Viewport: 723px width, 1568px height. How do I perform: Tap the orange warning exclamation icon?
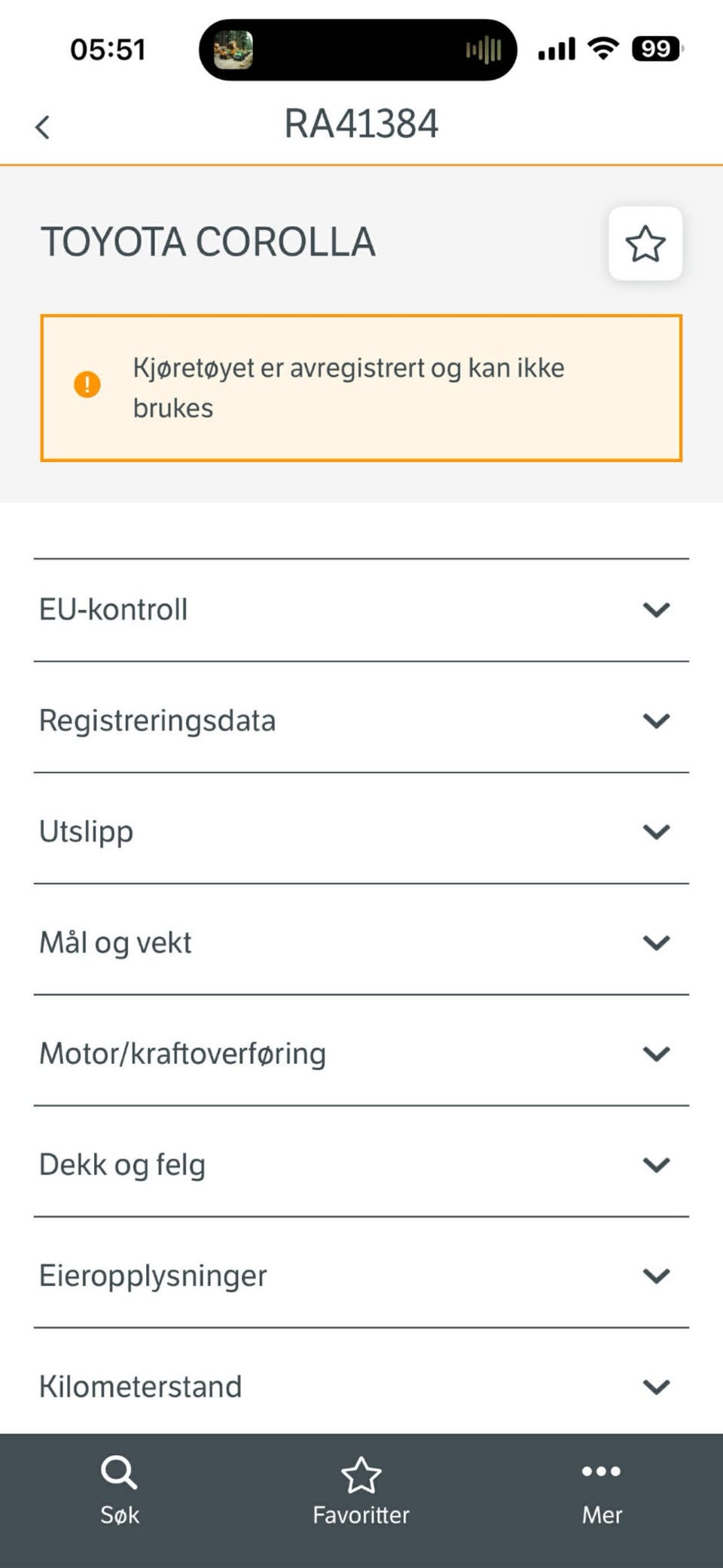pyautogui.click(x=87, y=384)
